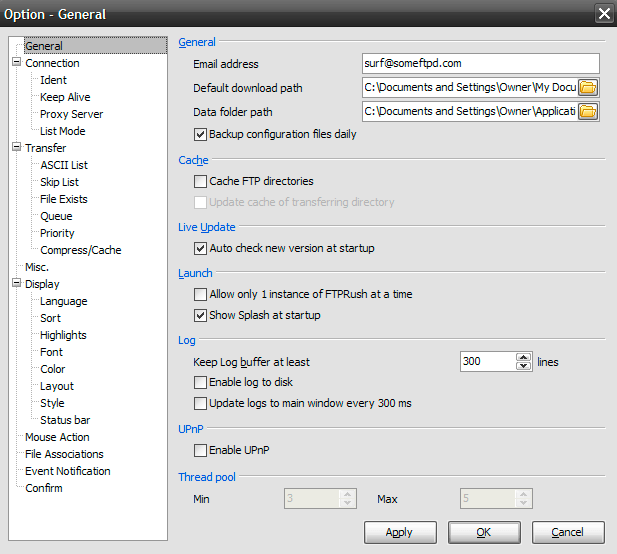Viewport: 617px width, 554px height.
Task: Select File Exists options
Action: (64, 199)
